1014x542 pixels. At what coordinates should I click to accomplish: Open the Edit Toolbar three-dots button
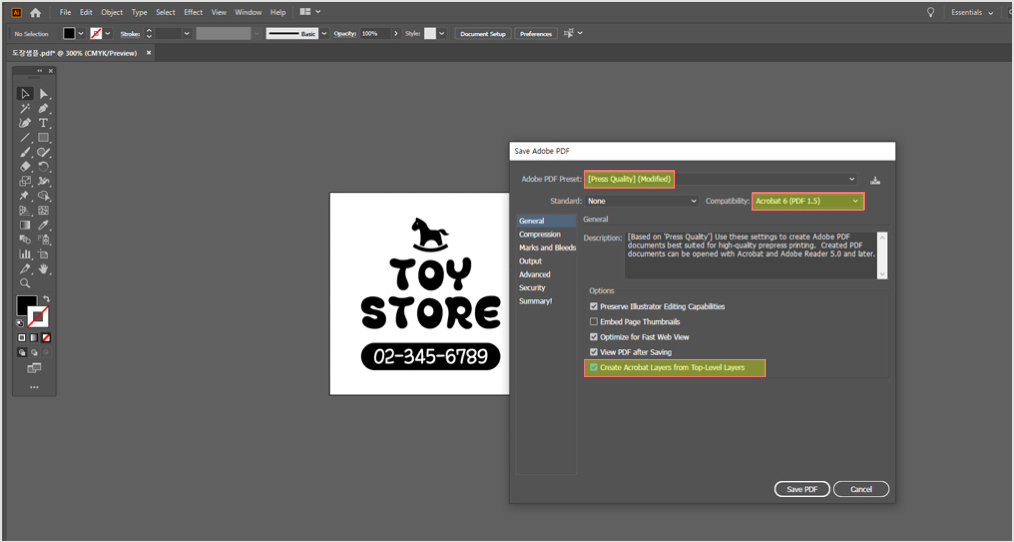(34, 387)
